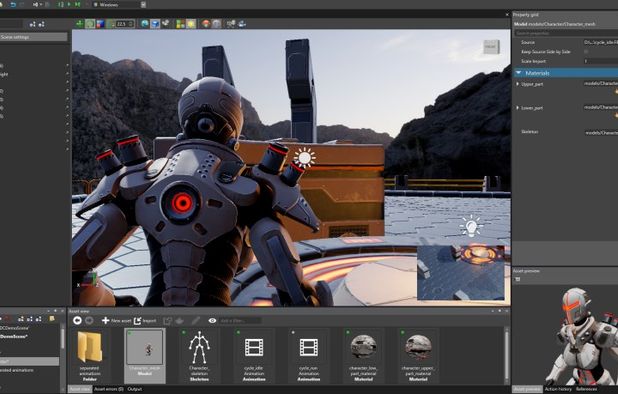The height and width of the screenshot is (394, 618).
Task: Switch to the Output tab
Action: tap(134, 389)
